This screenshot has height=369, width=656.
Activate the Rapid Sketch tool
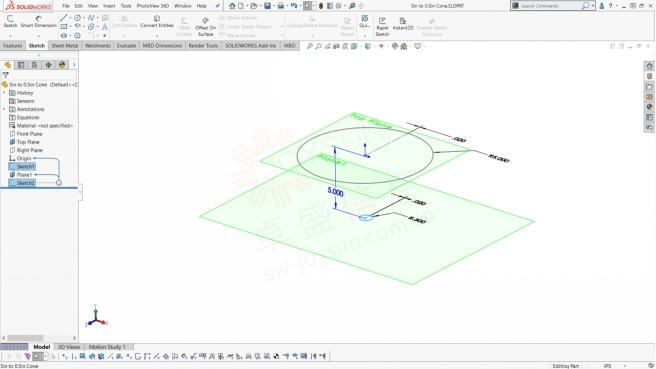tap(382, 27)
